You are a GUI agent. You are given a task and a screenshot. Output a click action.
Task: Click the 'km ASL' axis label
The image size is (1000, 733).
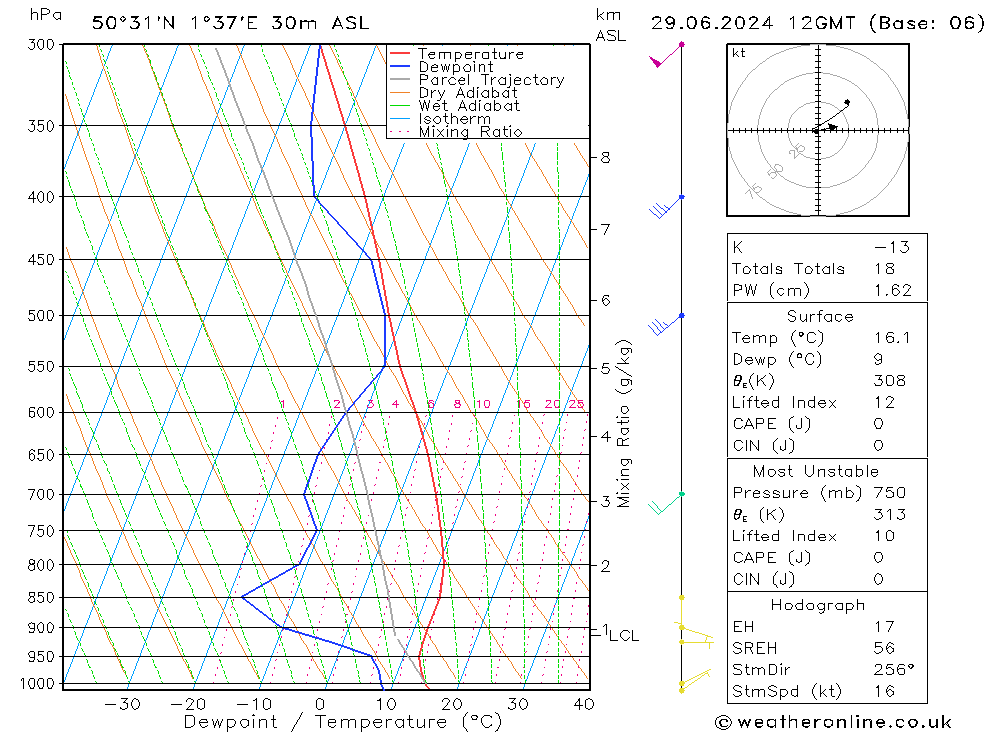[610, 26]
